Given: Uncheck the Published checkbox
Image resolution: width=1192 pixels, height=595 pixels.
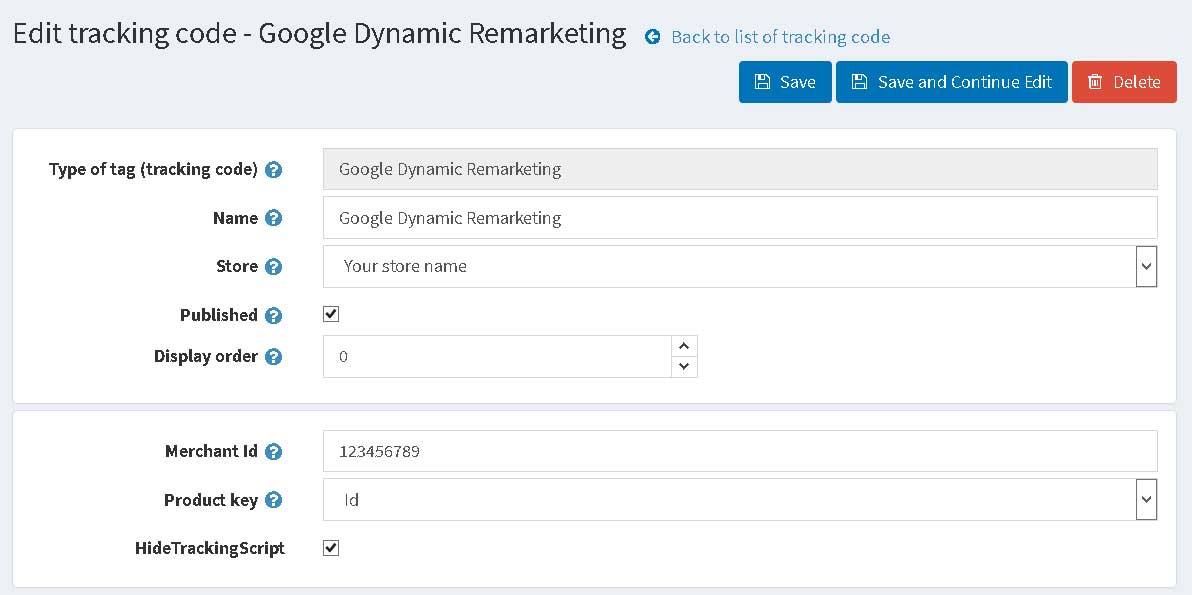Looking at the screenshot, I should coord(331,314).
